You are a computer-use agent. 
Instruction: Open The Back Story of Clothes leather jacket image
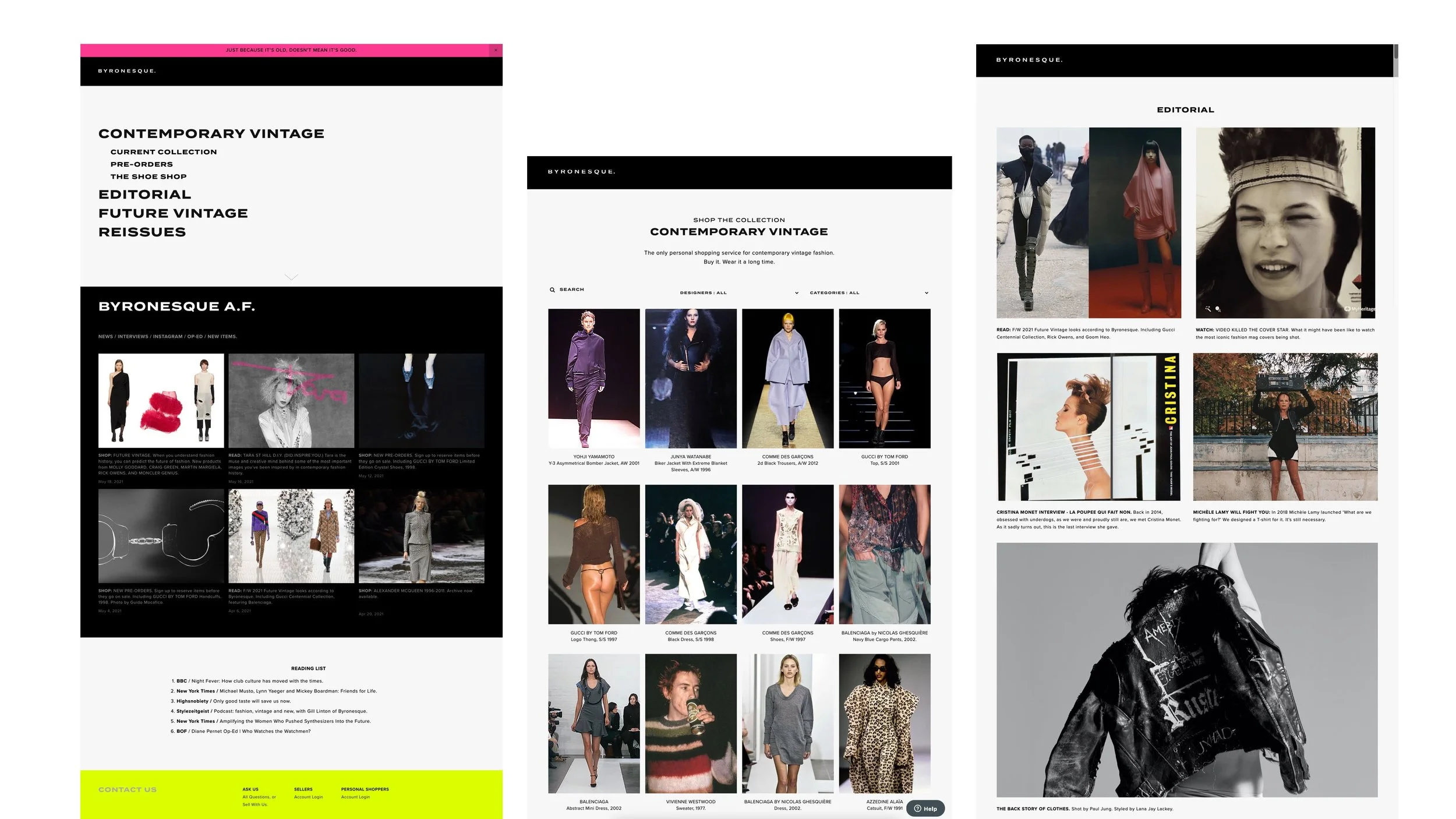coord(1187,670)
